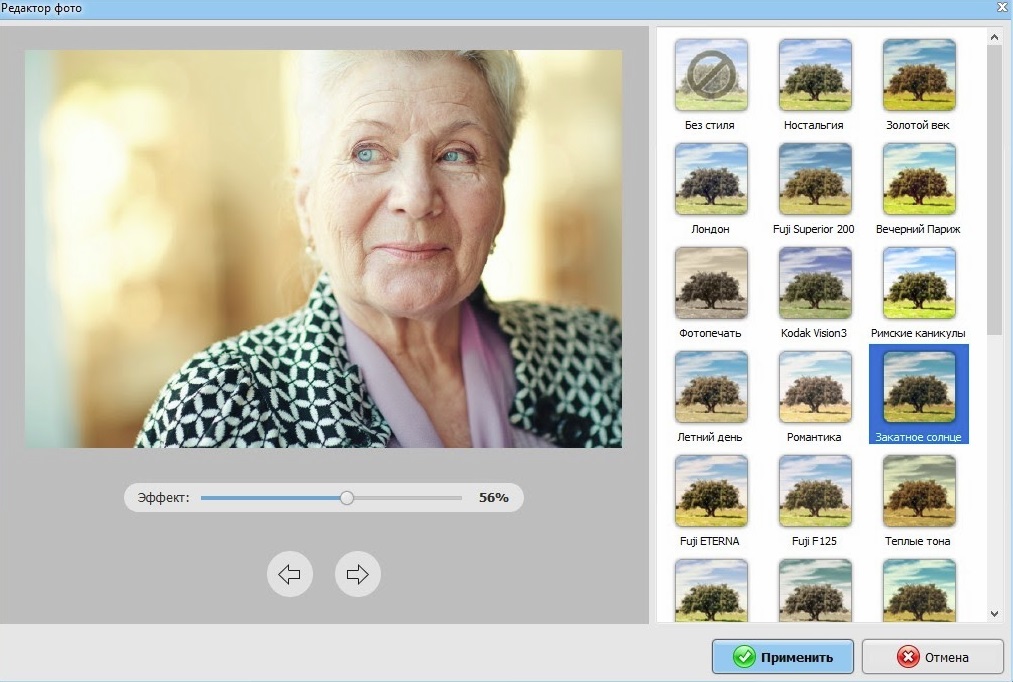The height and width of the screenshot is (682, 1013).
Task: Apply the 'Римские каникулы' style
Action: 919,283
